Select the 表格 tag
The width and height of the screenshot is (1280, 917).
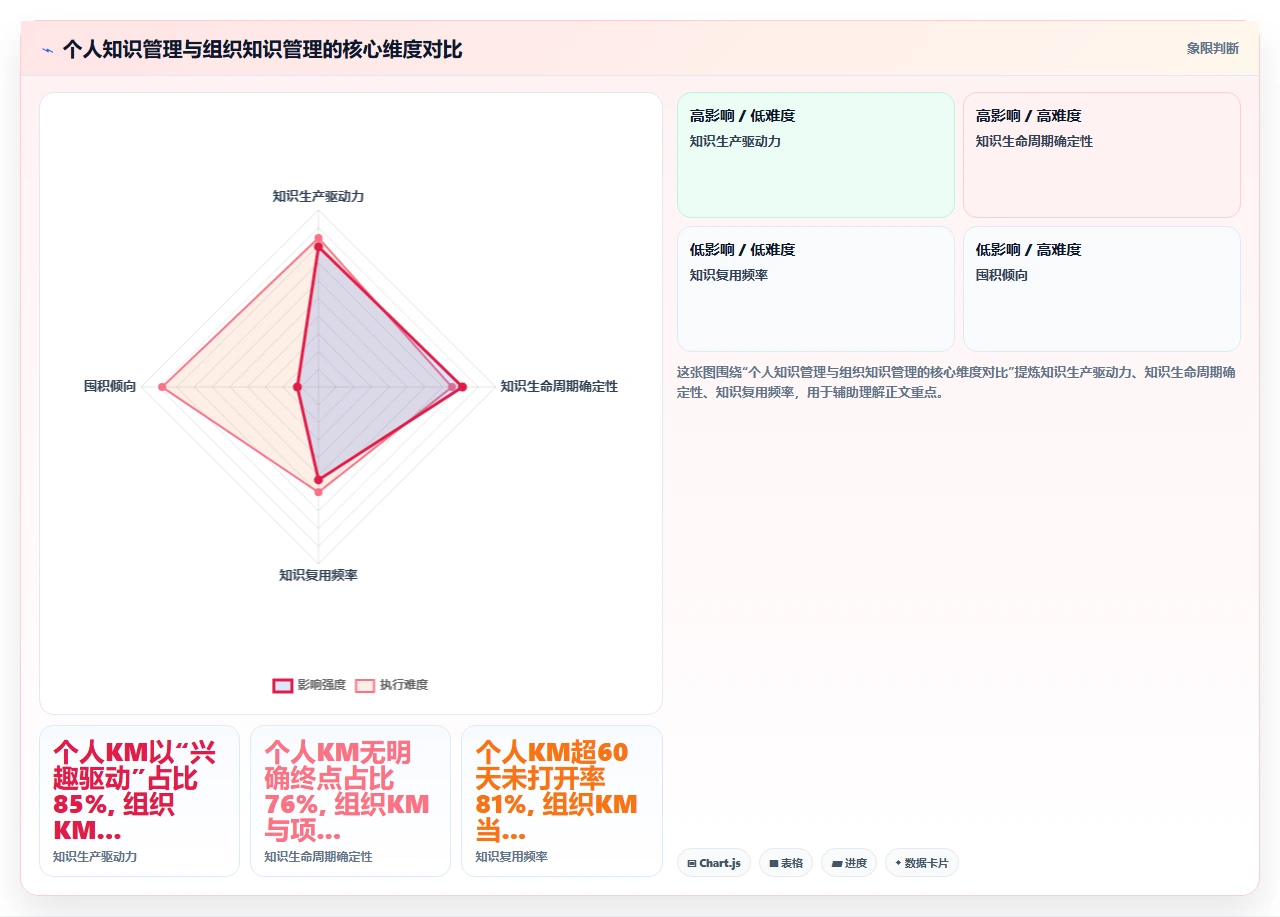[785, 863]
